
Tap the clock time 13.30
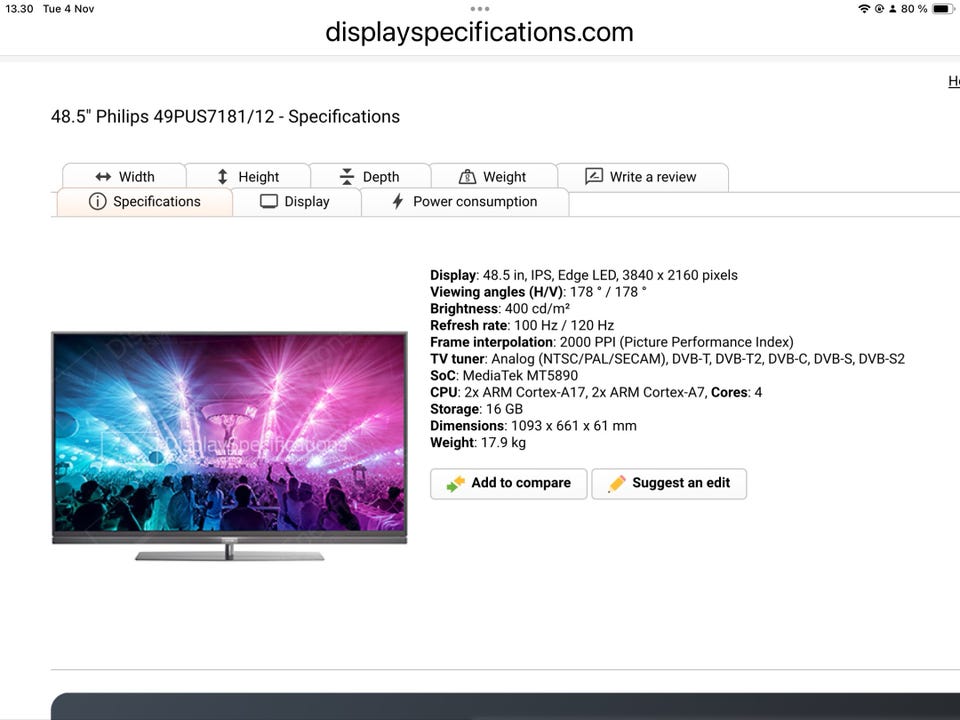[x=19, y=9]
